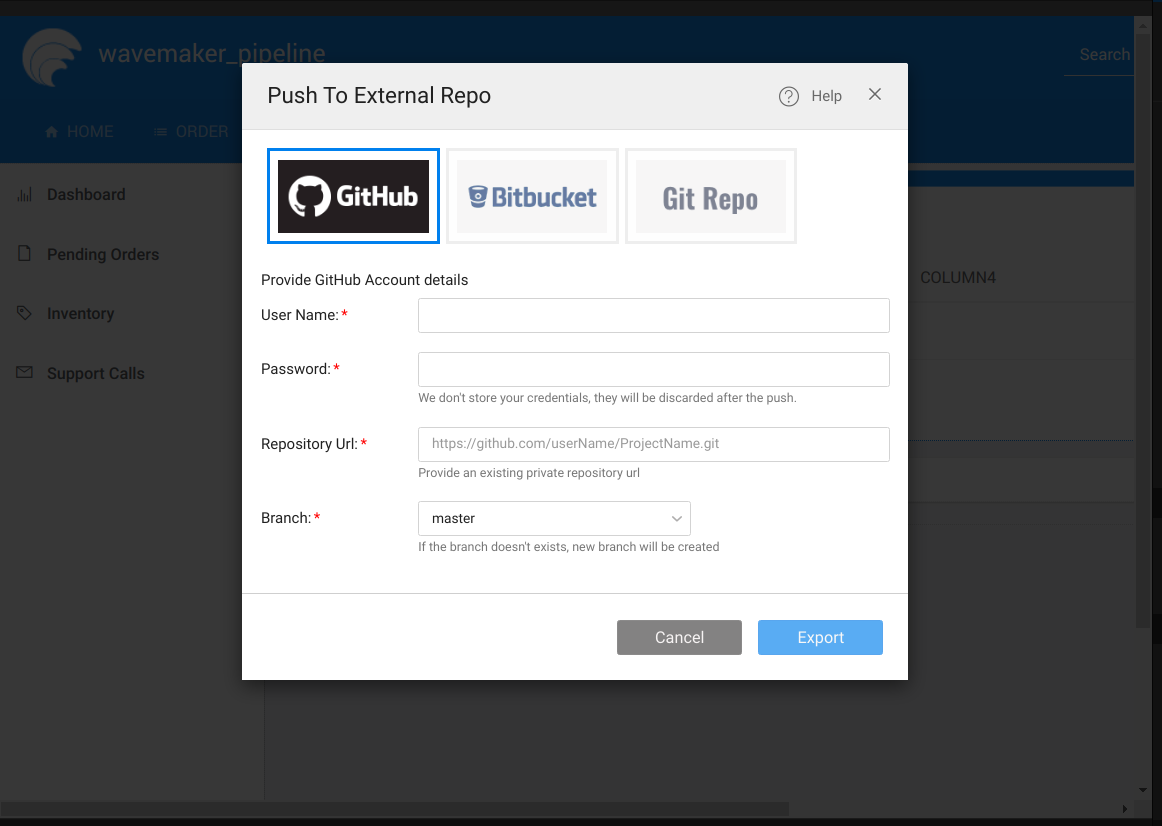The height and width of the screenshot is (826, 1162).
Task: Cancel the push to external repo
Action: [679, 637]
